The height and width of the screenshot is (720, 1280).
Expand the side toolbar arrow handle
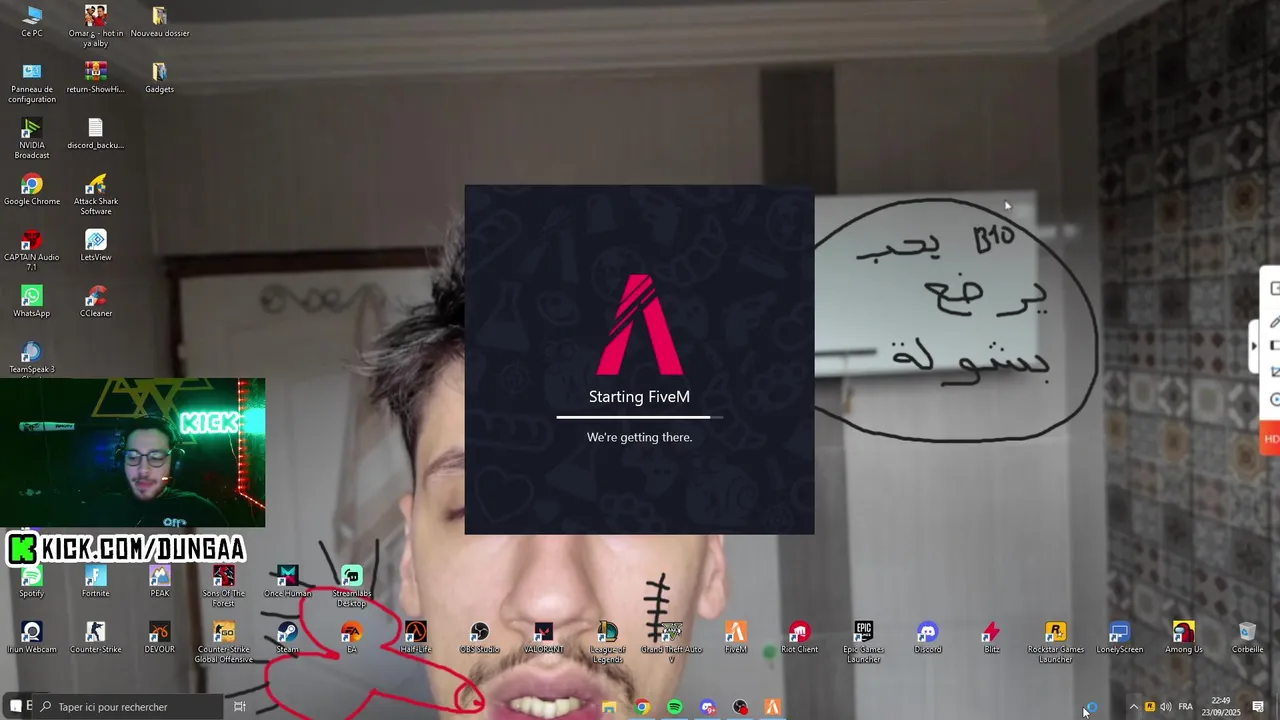[1254, 345]
